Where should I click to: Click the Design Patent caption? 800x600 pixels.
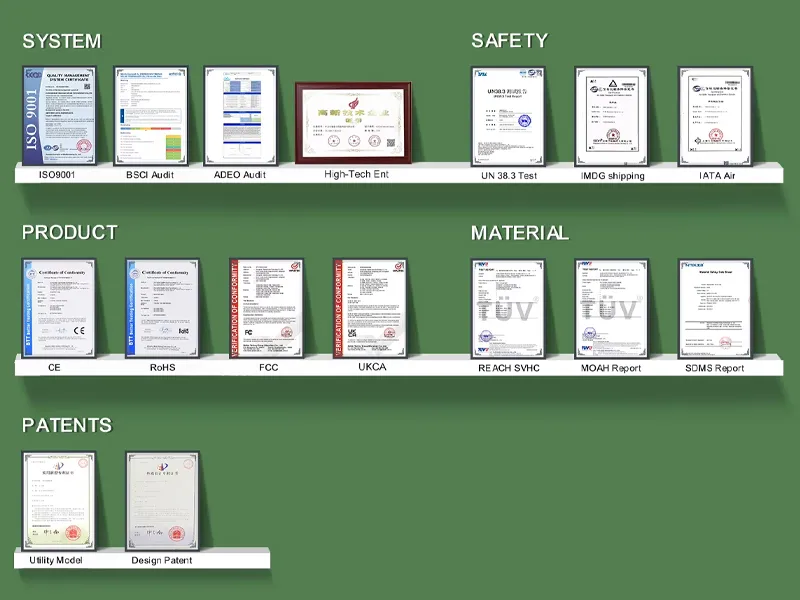tap(162, 561)
